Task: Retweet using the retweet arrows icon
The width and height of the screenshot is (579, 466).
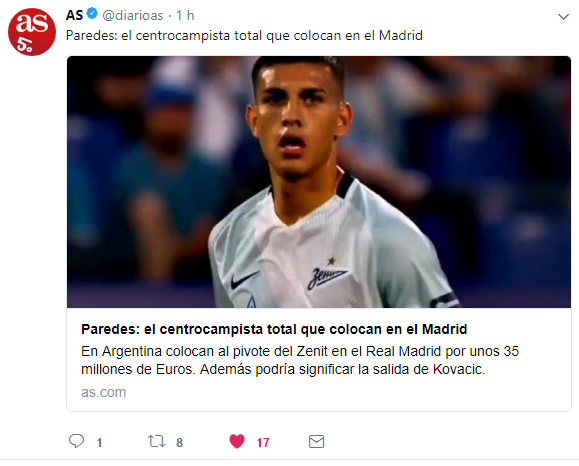Action: (x=156, y=441)
